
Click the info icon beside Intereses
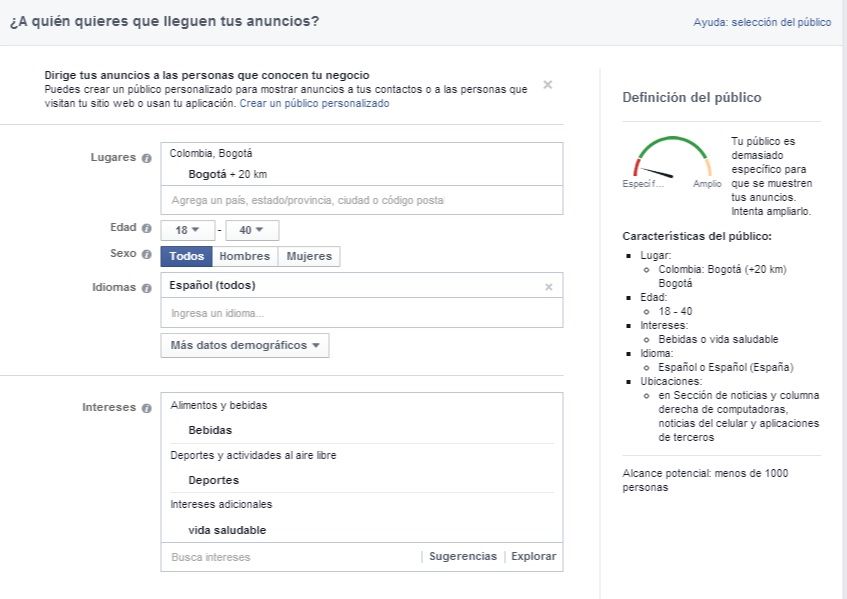click(147, 408)
